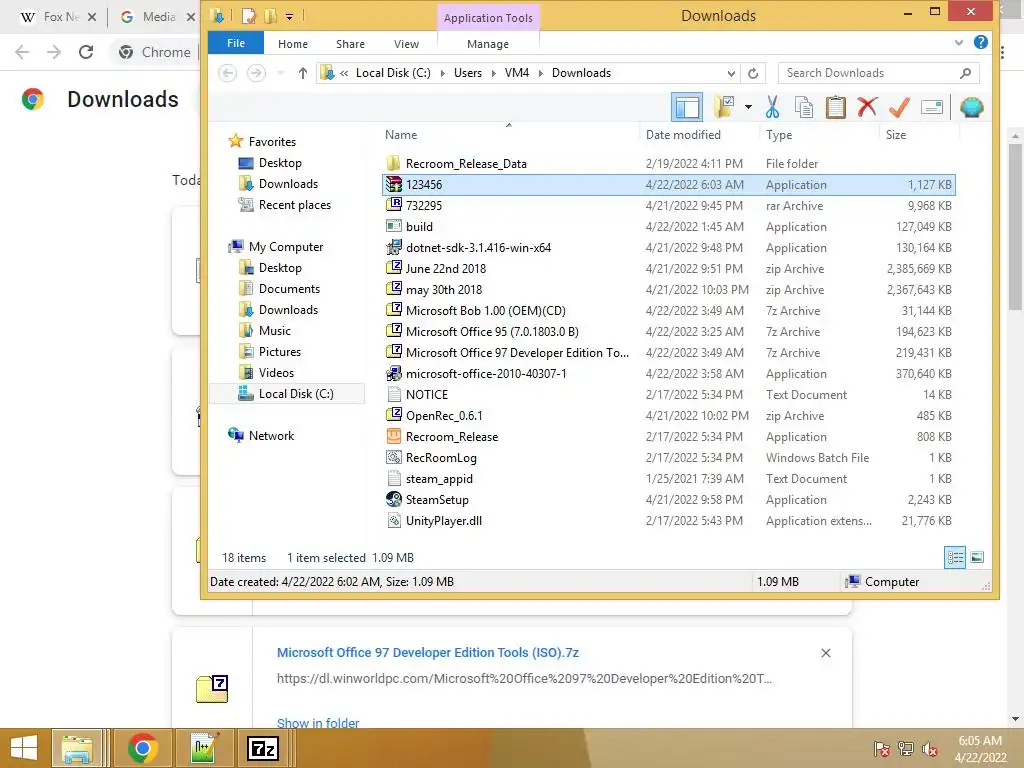Click the Explorer Back arrow button

tap(227, 72)
